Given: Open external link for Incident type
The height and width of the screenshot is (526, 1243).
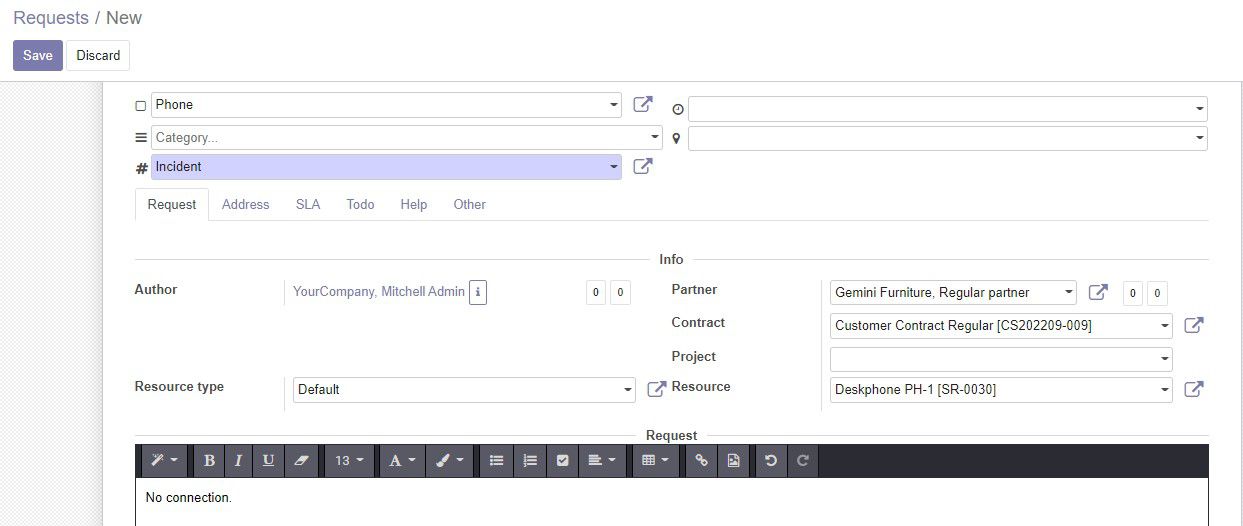Looking at the screenshot, I should coord(643,166).
